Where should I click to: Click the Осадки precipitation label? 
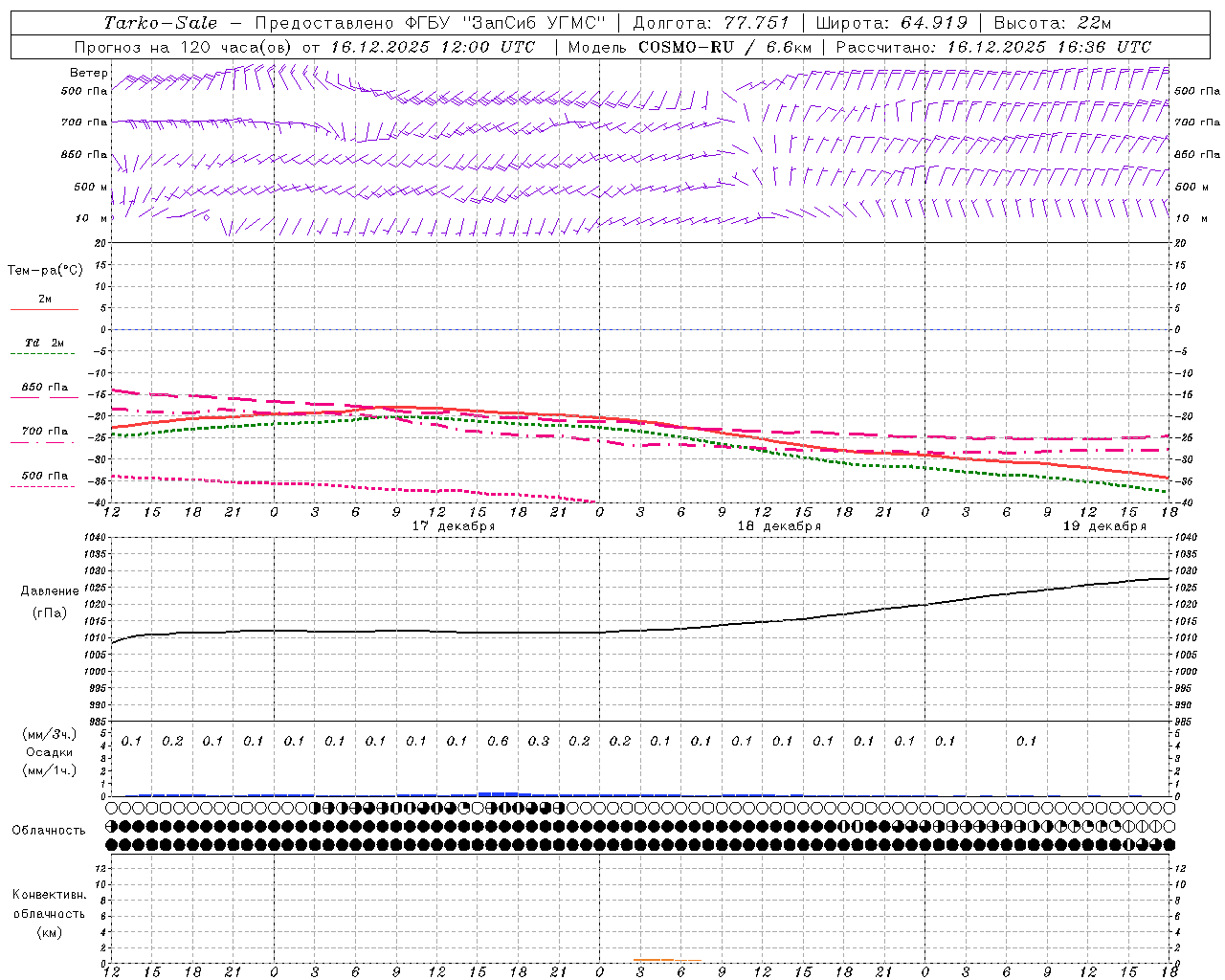point(49,752)
